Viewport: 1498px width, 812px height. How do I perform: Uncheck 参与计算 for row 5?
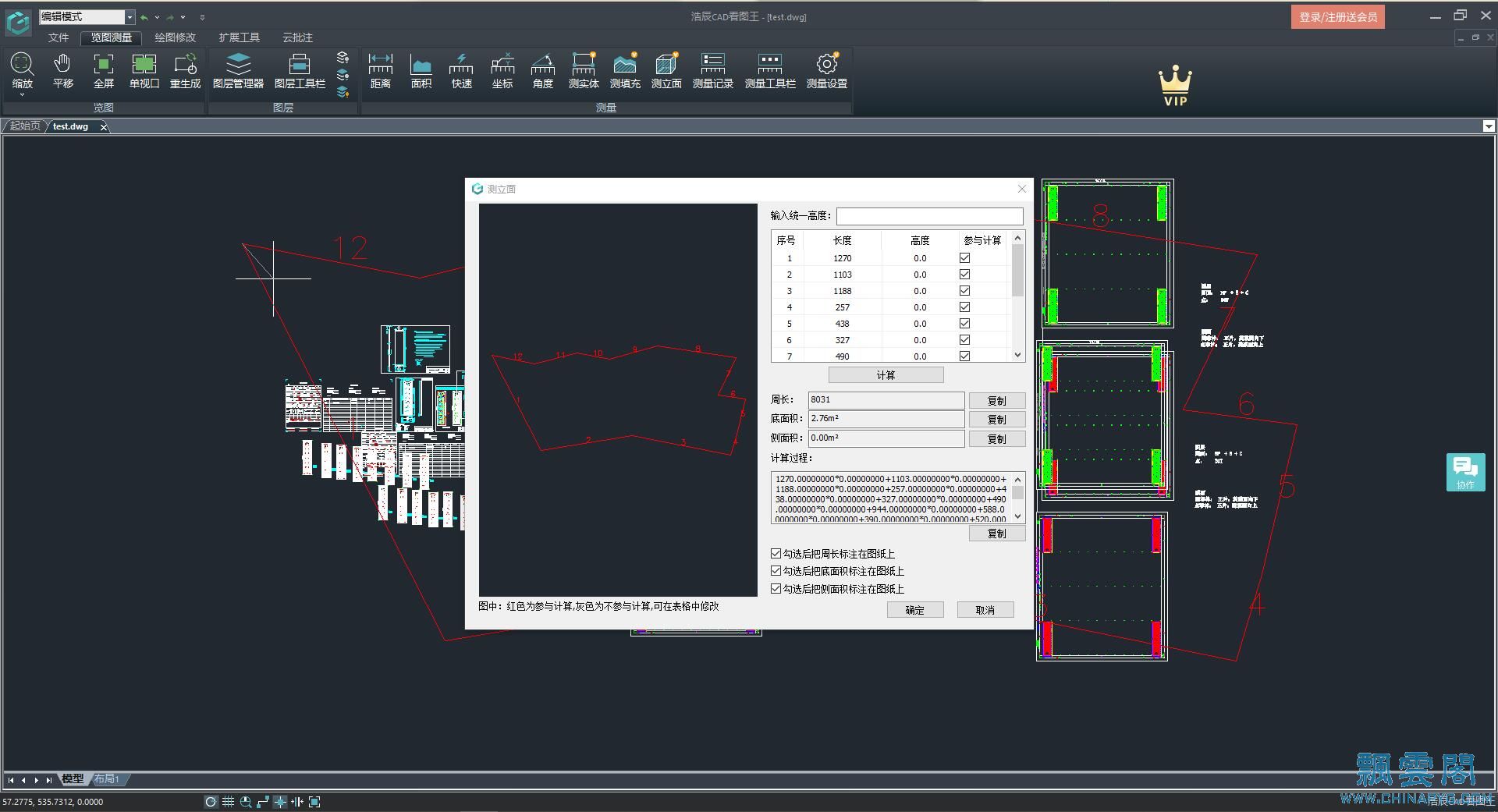(964, 323)
